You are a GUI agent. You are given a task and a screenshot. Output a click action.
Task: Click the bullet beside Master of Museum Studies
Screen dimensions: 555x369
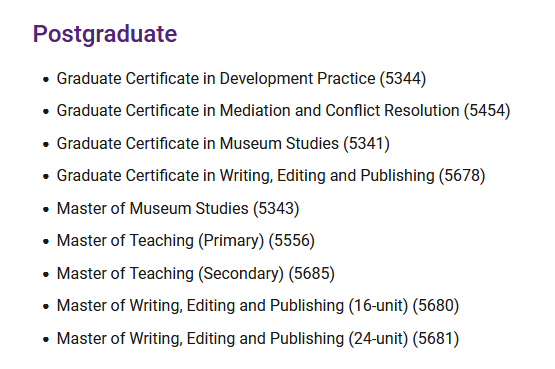click(x=46, y=209)
